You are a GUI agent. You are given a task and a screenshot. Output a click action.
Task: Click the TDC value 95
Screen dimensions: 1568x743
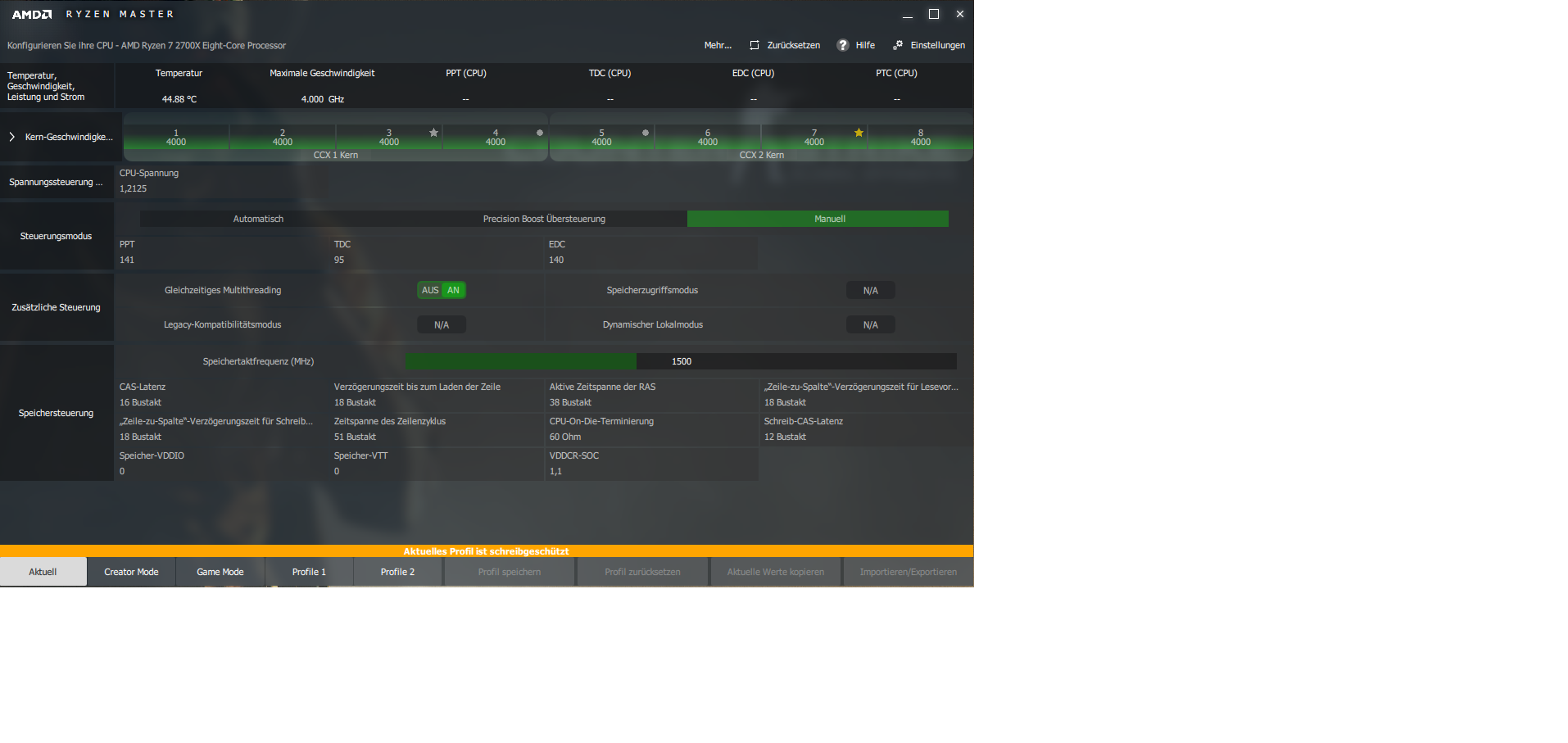pyautogui.click(x=339, y=260)
